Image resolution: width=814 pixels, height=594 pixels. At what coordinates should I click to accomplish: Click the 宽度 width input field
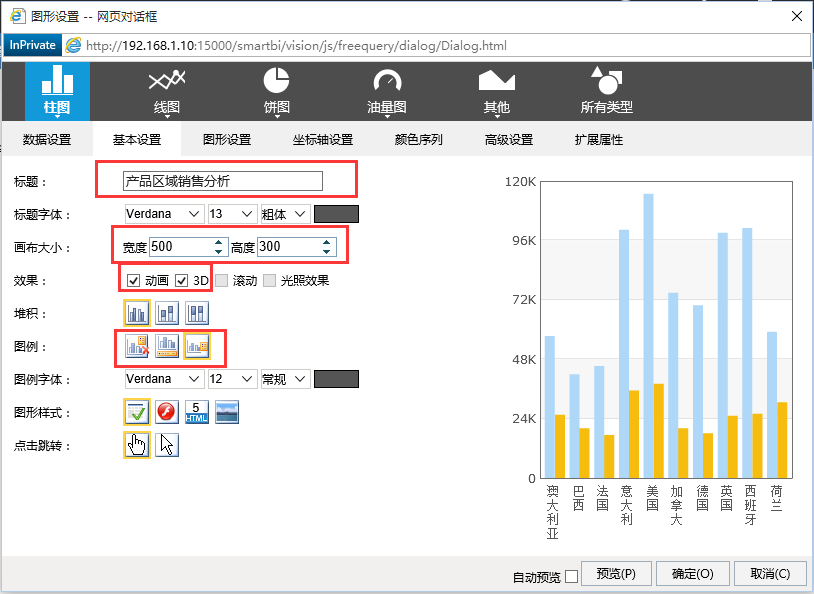[188, 247]
